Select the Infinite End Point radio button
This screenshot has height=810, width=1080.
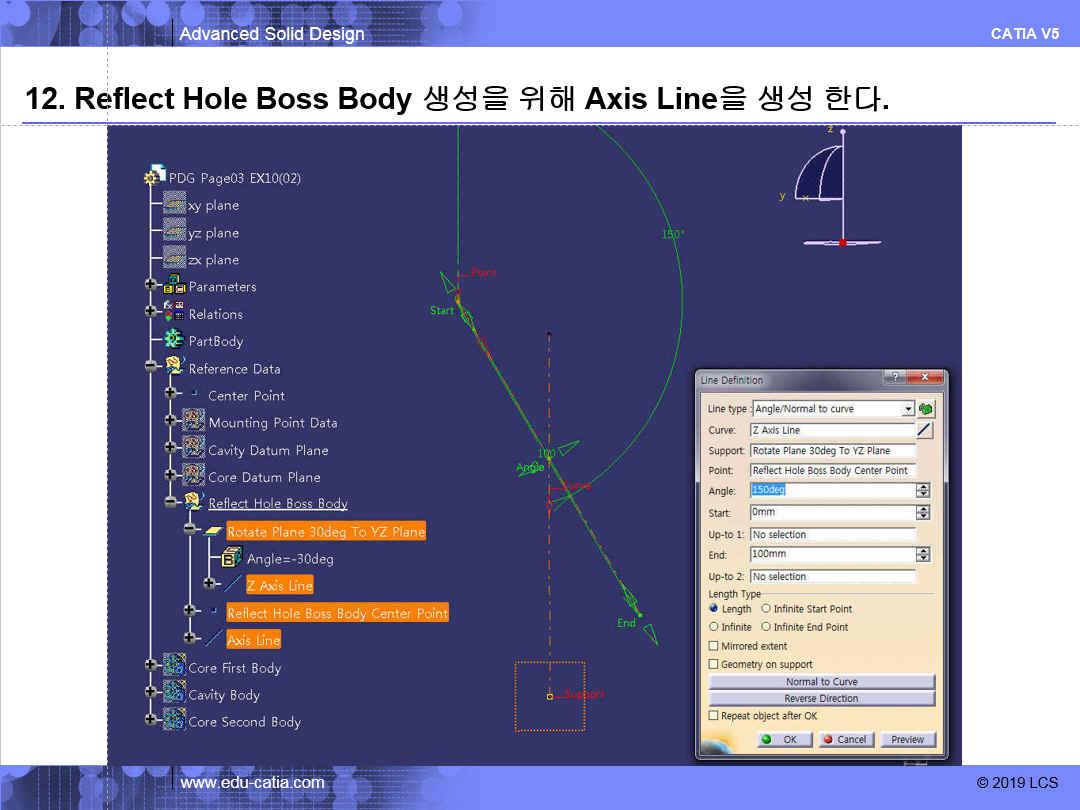[766, 627]
